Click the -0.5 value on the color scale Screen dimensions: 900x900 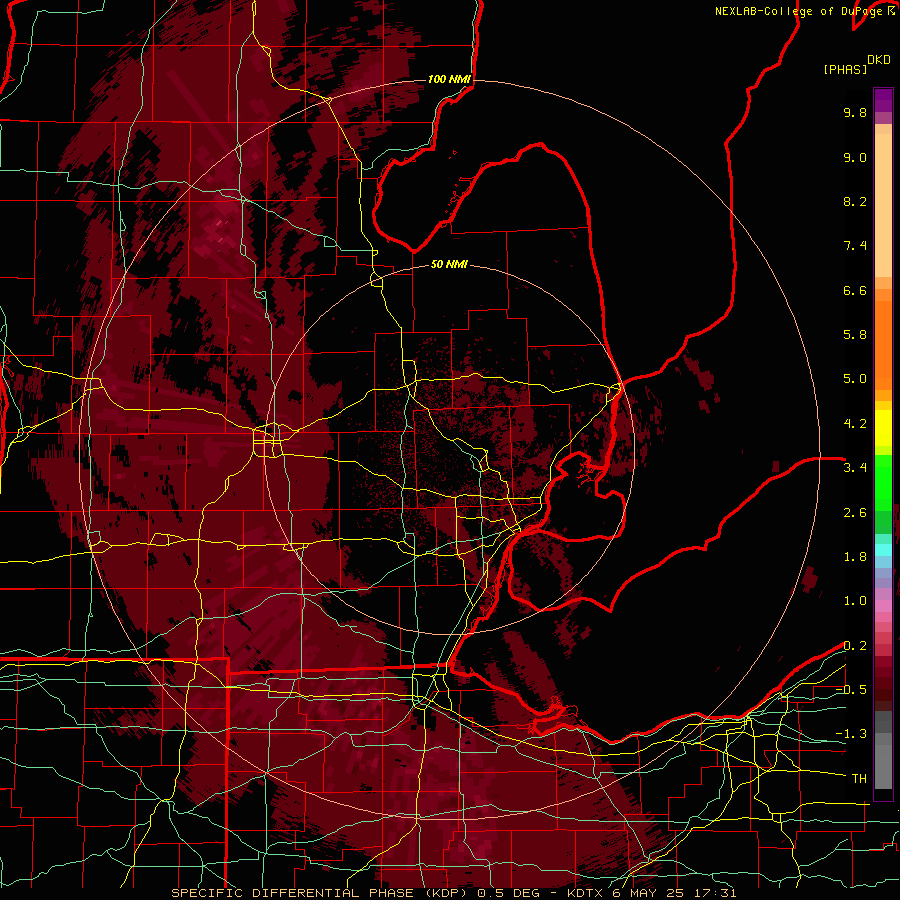pyautogui.click(x=851, y=690)
